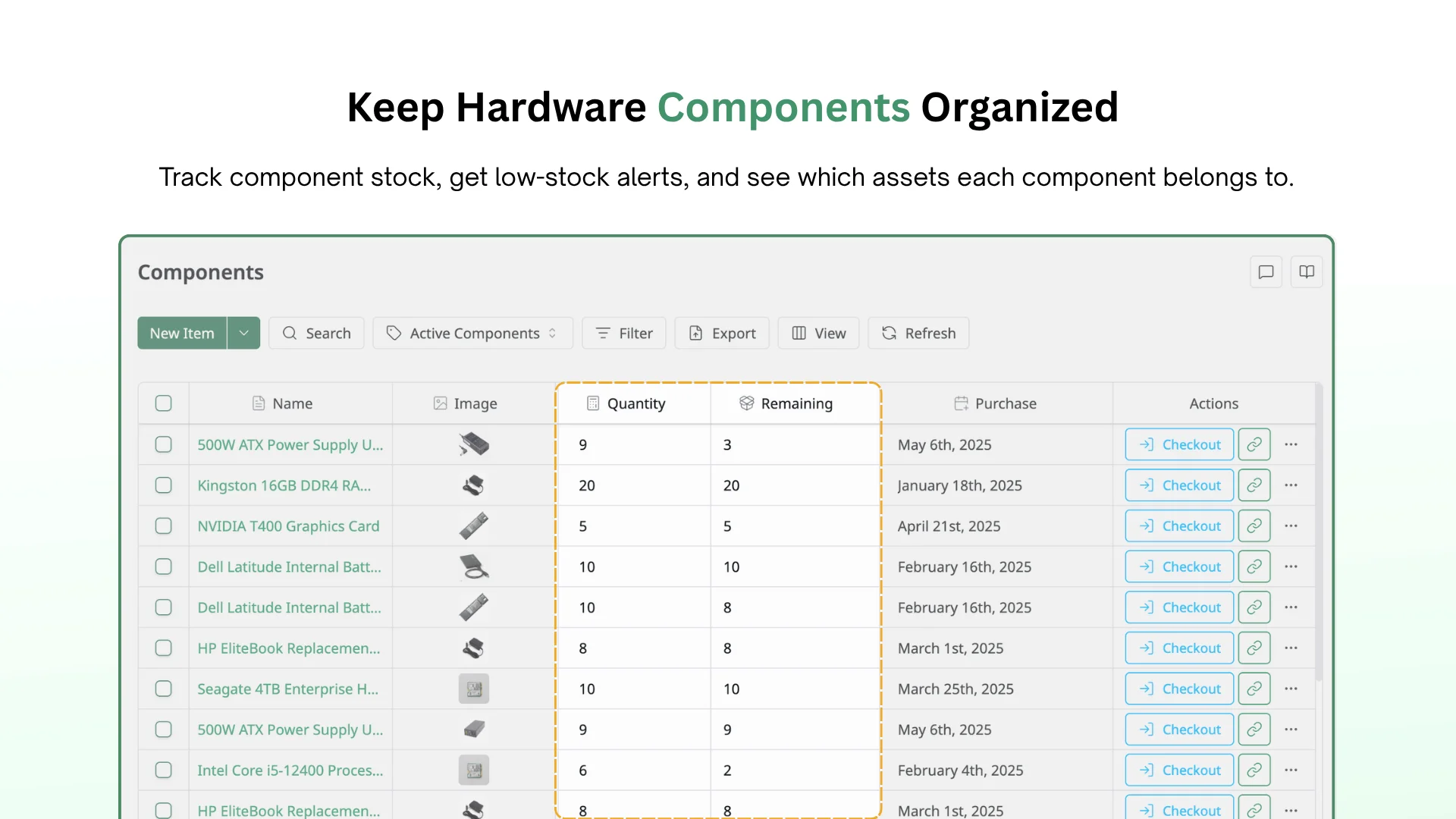This screenshot has width=1456, height=819.
Task: Check the Intel Core i5-12400 row checkbox
Action: (164, 770)
